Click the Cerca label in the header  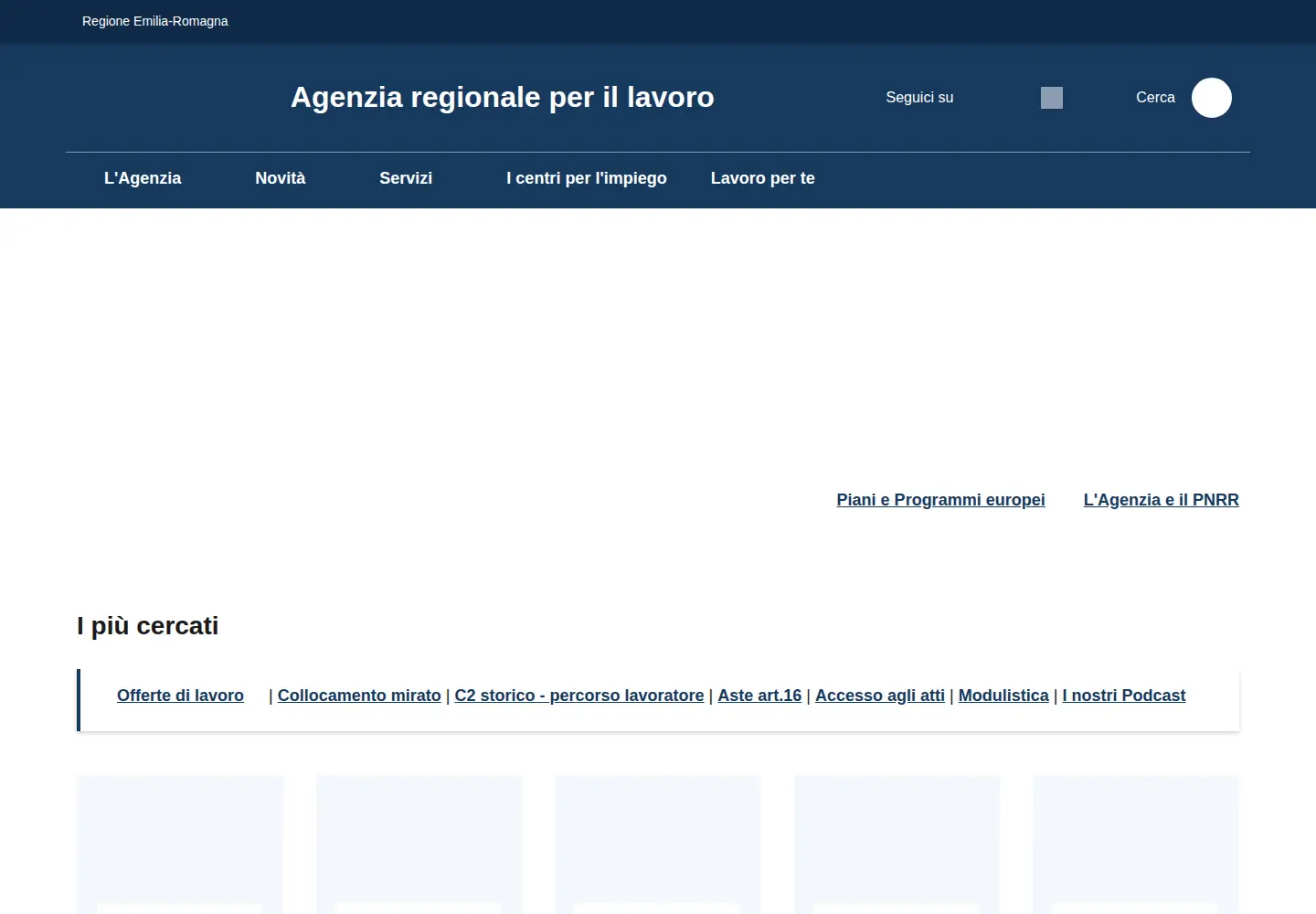point(1155,98)
